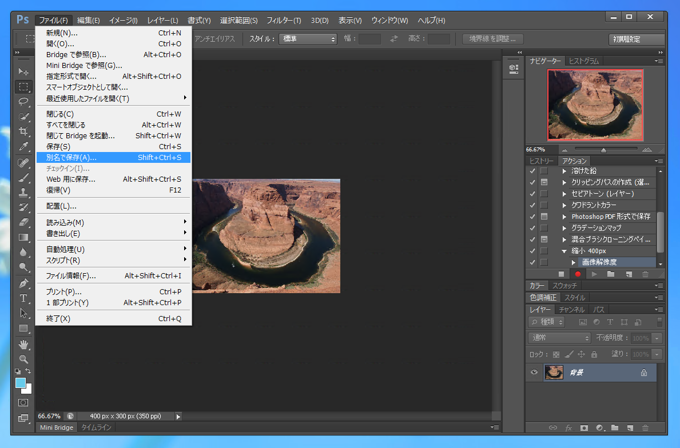
Task: Select the Blur tool
Action: (x=23, y=252)
